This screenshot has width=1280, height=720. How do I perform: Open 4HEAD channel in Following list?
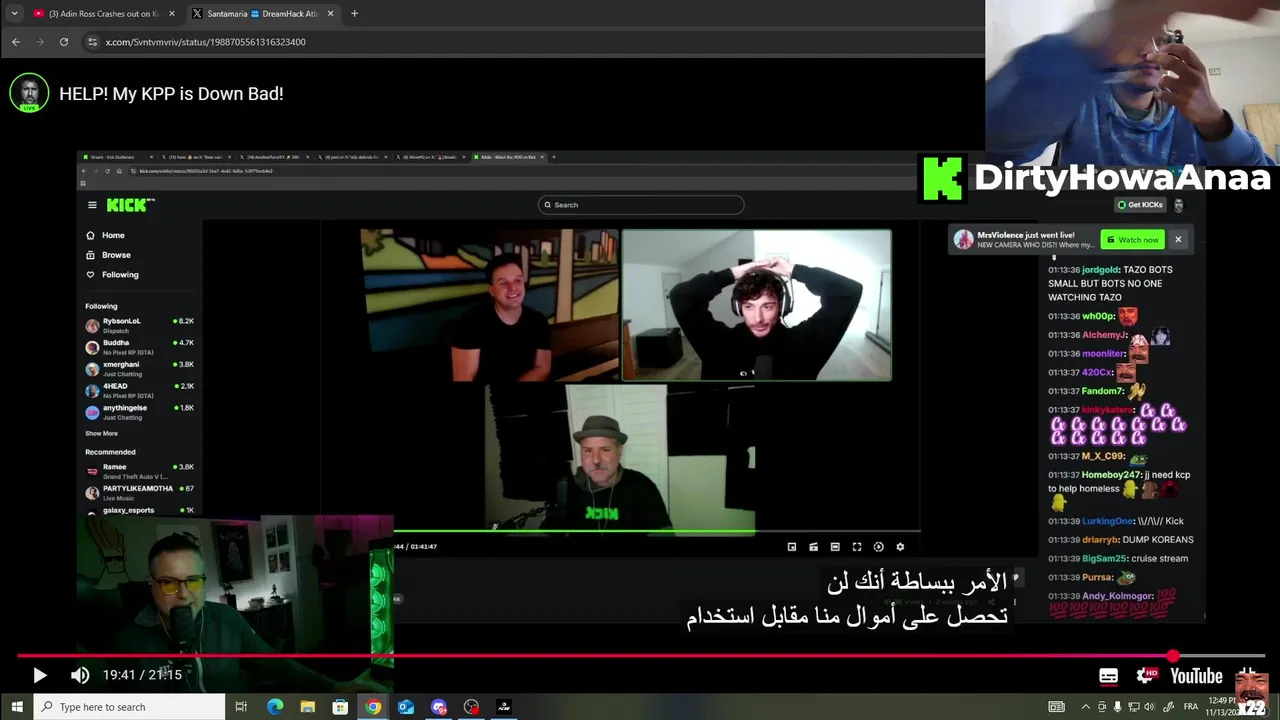(140, 389)
